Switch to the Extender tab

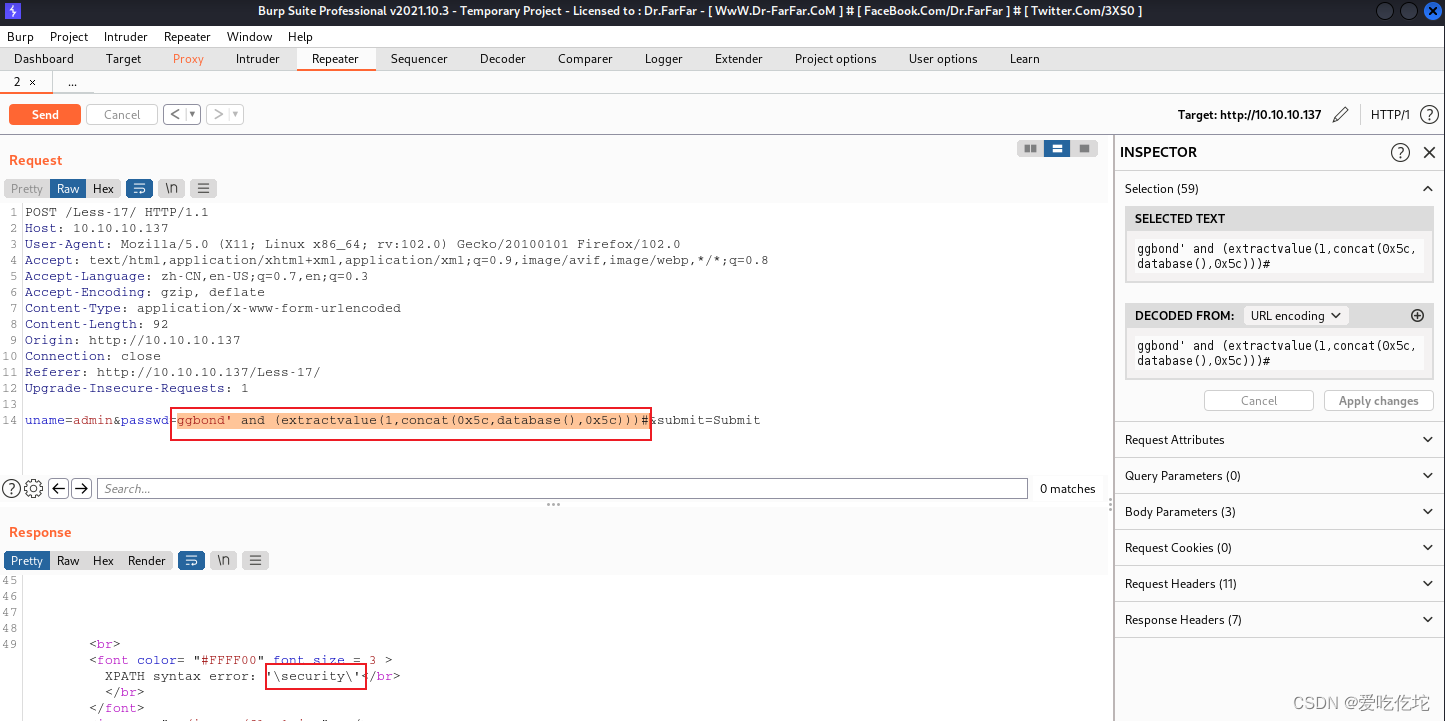pyautogui.click(x=739, y=59)
